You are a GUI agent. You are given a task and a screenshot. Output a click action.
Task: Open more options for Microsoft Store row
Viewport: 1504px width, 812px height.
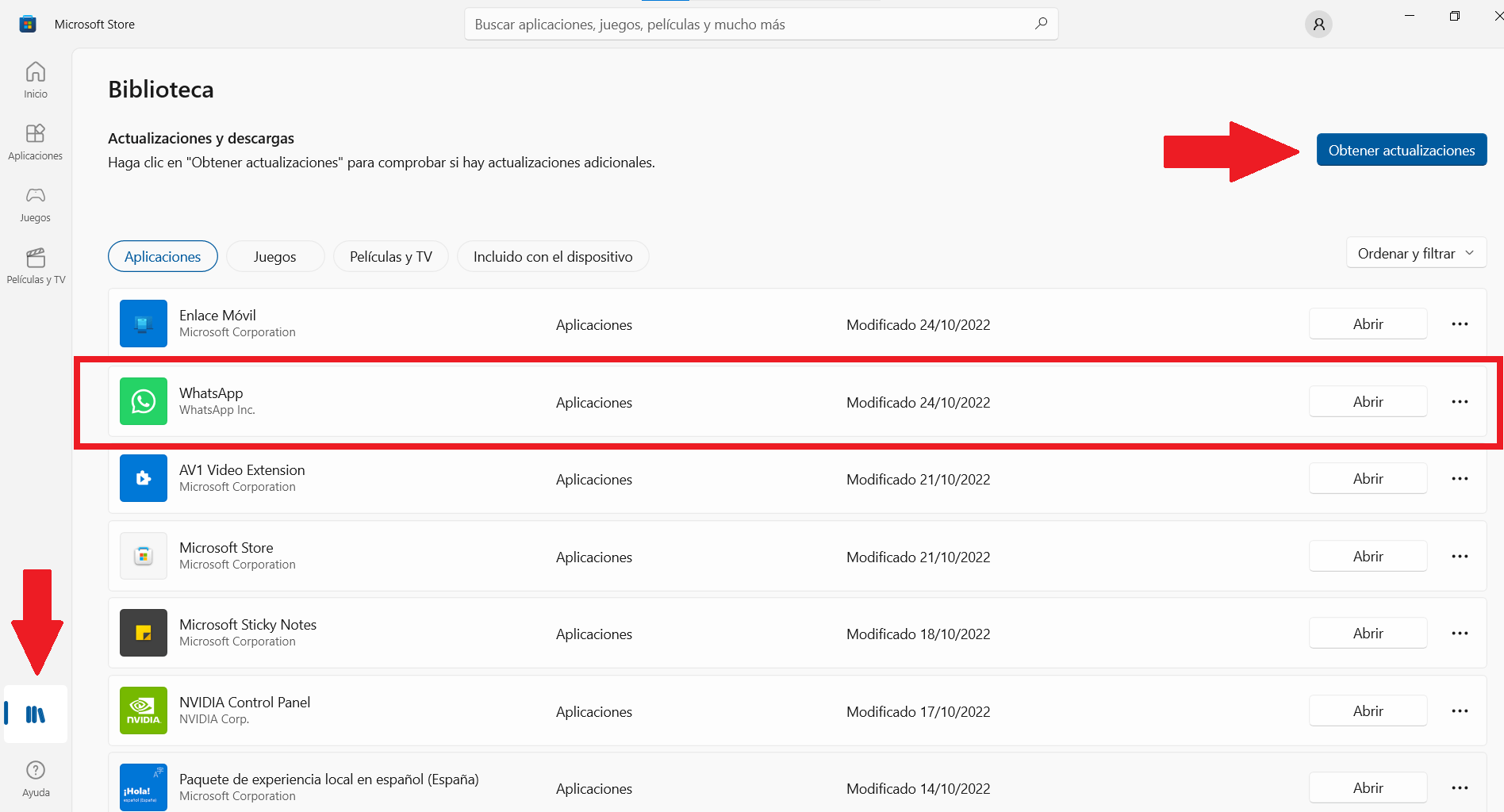click(1460, 556)
